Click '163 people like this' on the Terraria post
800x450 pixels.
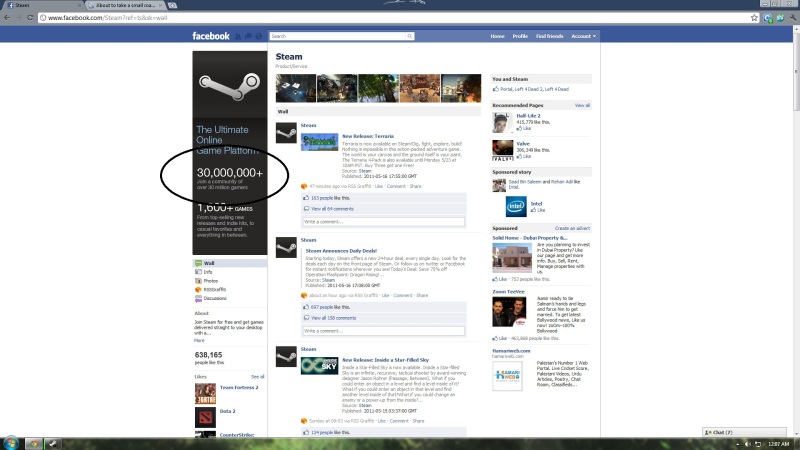point(330,198)
